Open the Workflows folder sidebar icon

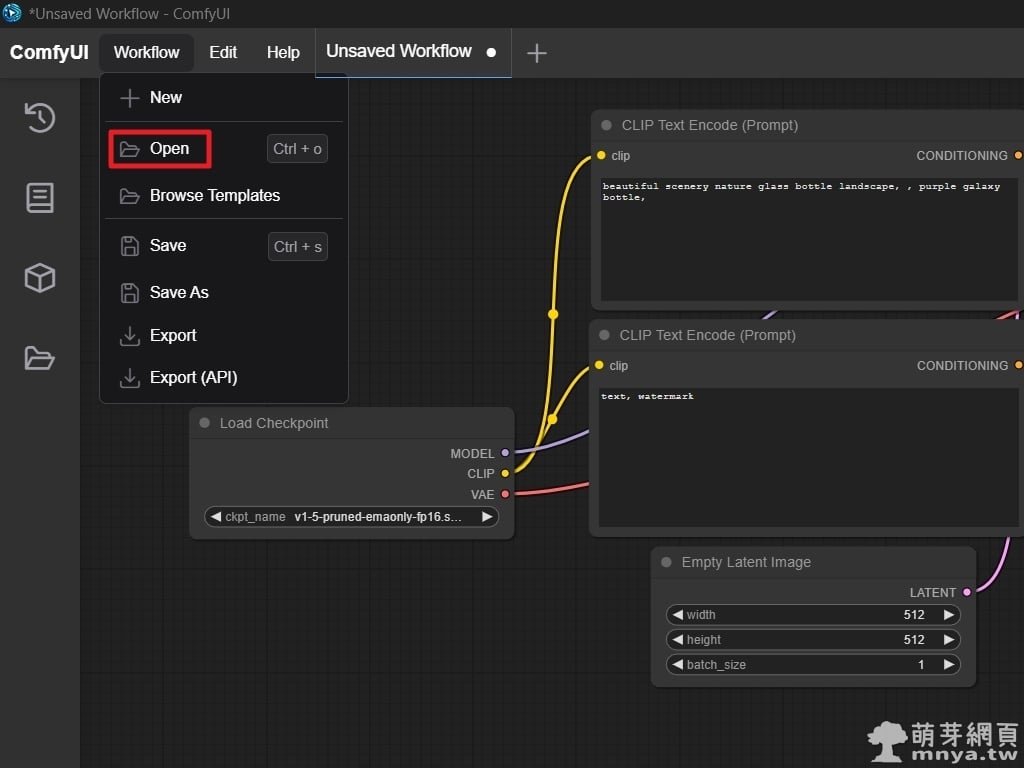pyautogui.click(x=39, y=357)
